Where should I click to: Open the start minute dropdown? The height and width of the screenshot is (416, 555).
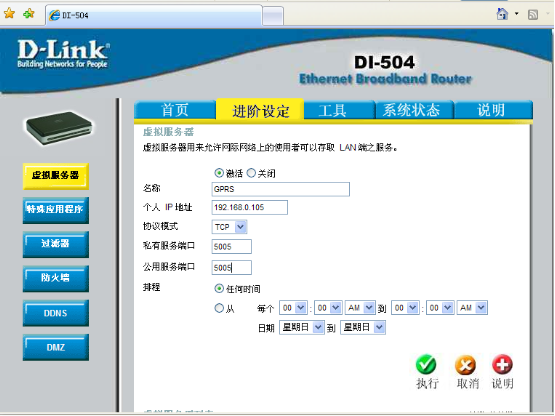point(328,308)
